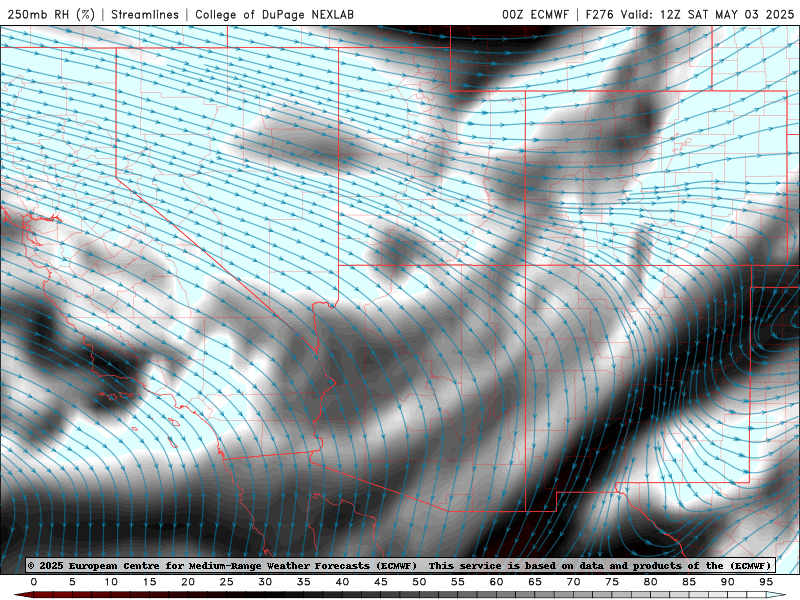800x600 pixels.
Task: Click color scale label "25"
Action: pos(227,582)
